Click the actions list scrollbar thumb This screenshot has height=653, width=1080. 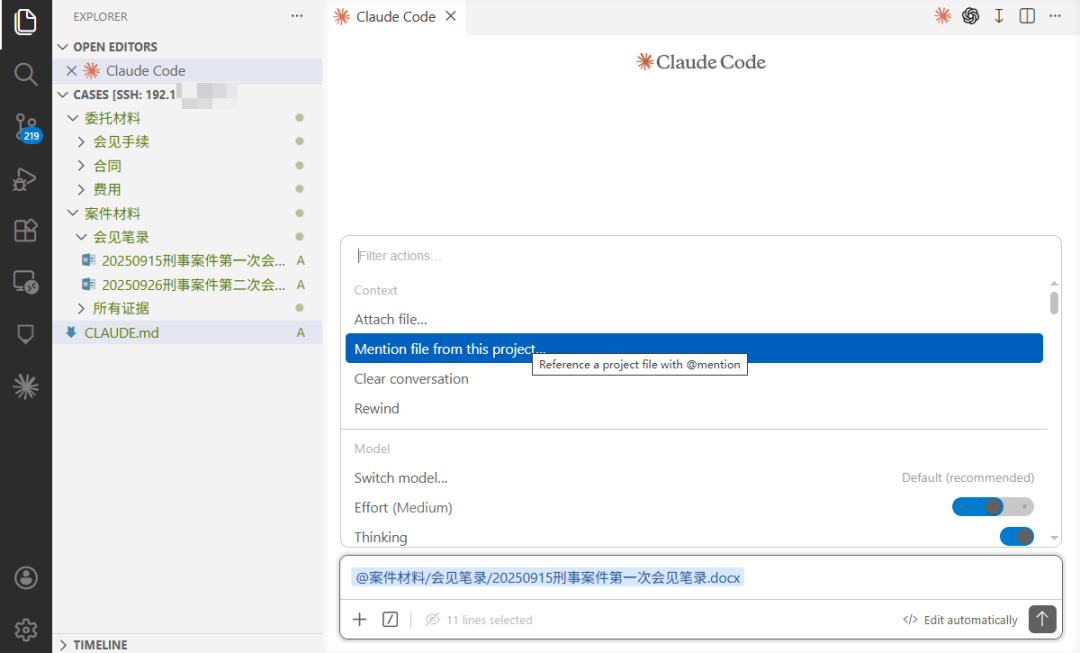click(1054, 303)
